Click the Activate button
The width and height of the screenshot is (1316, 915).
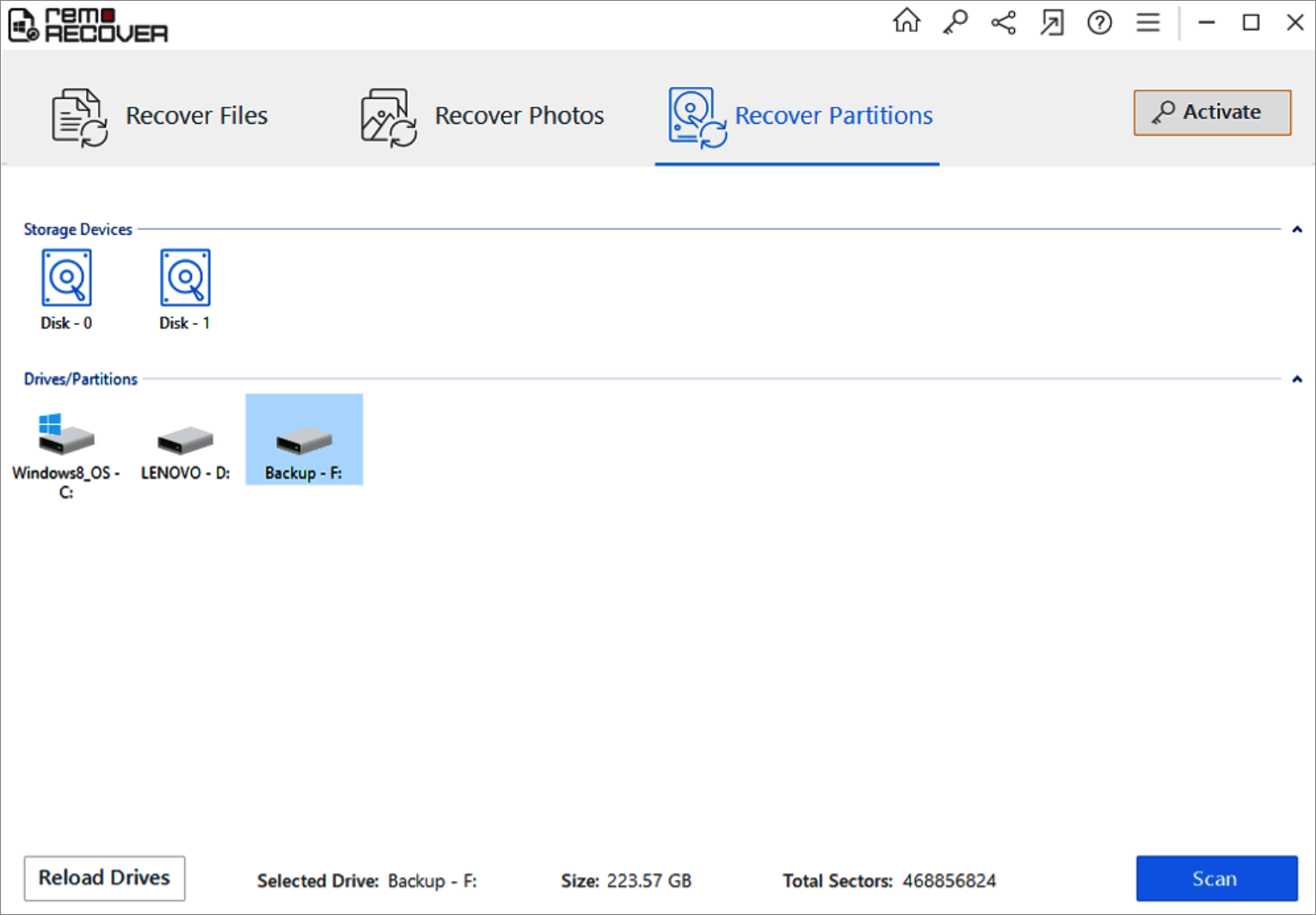(1212, 112)
